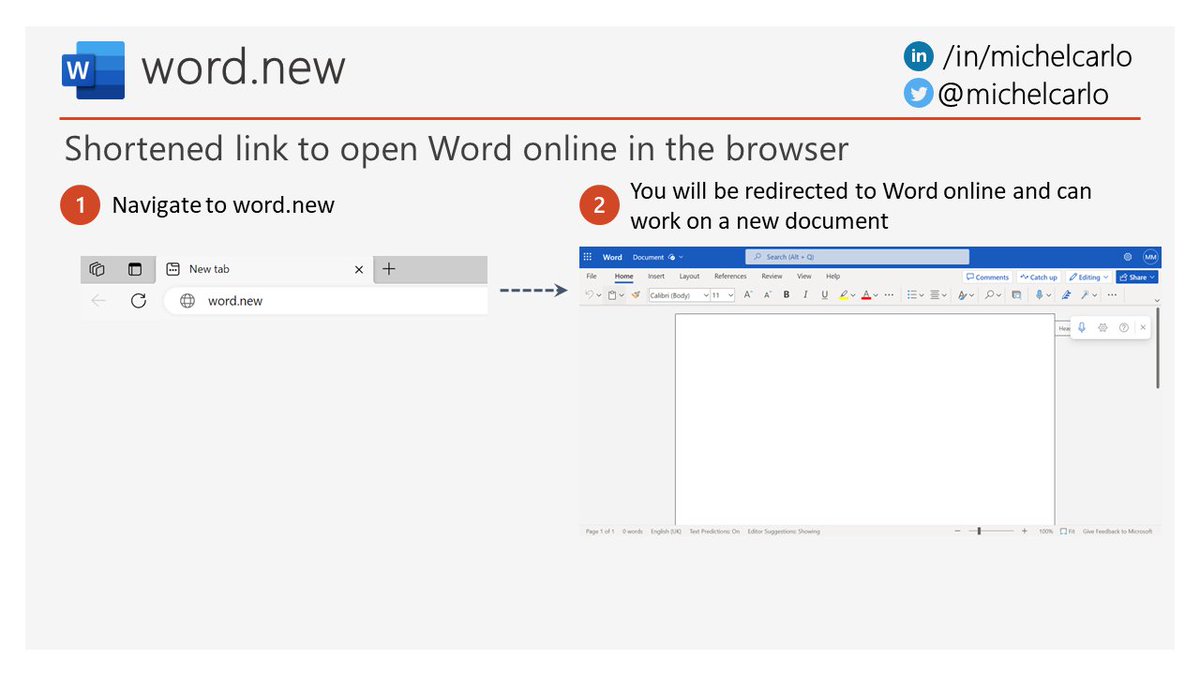
Task: Click the LinkedIn icon next to /in/michelcarlo
Action: click(918, 56)
